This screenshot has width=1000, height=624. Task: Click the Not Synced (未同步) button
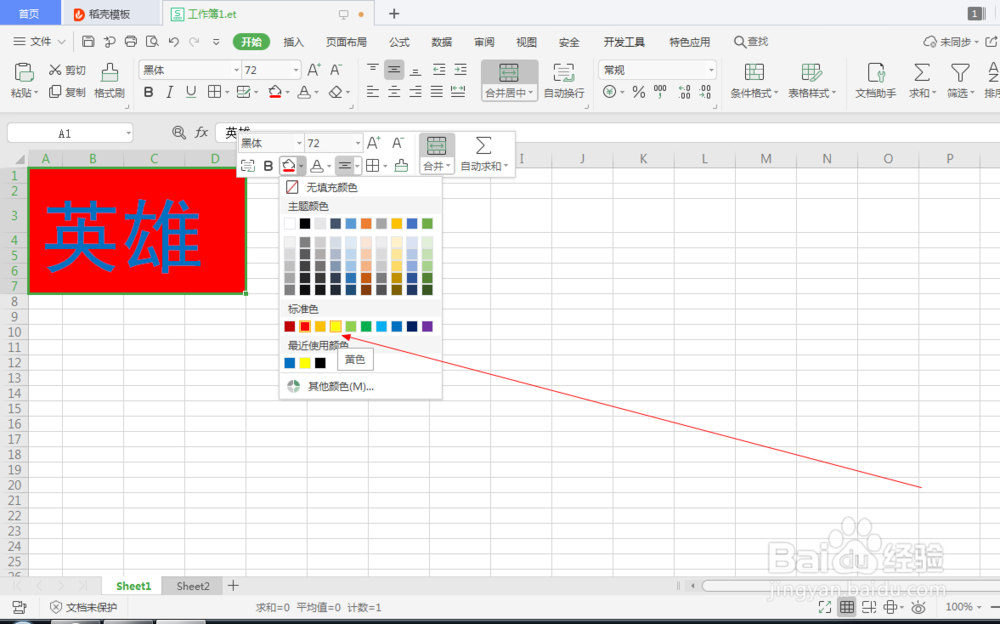tap(951, 42)
